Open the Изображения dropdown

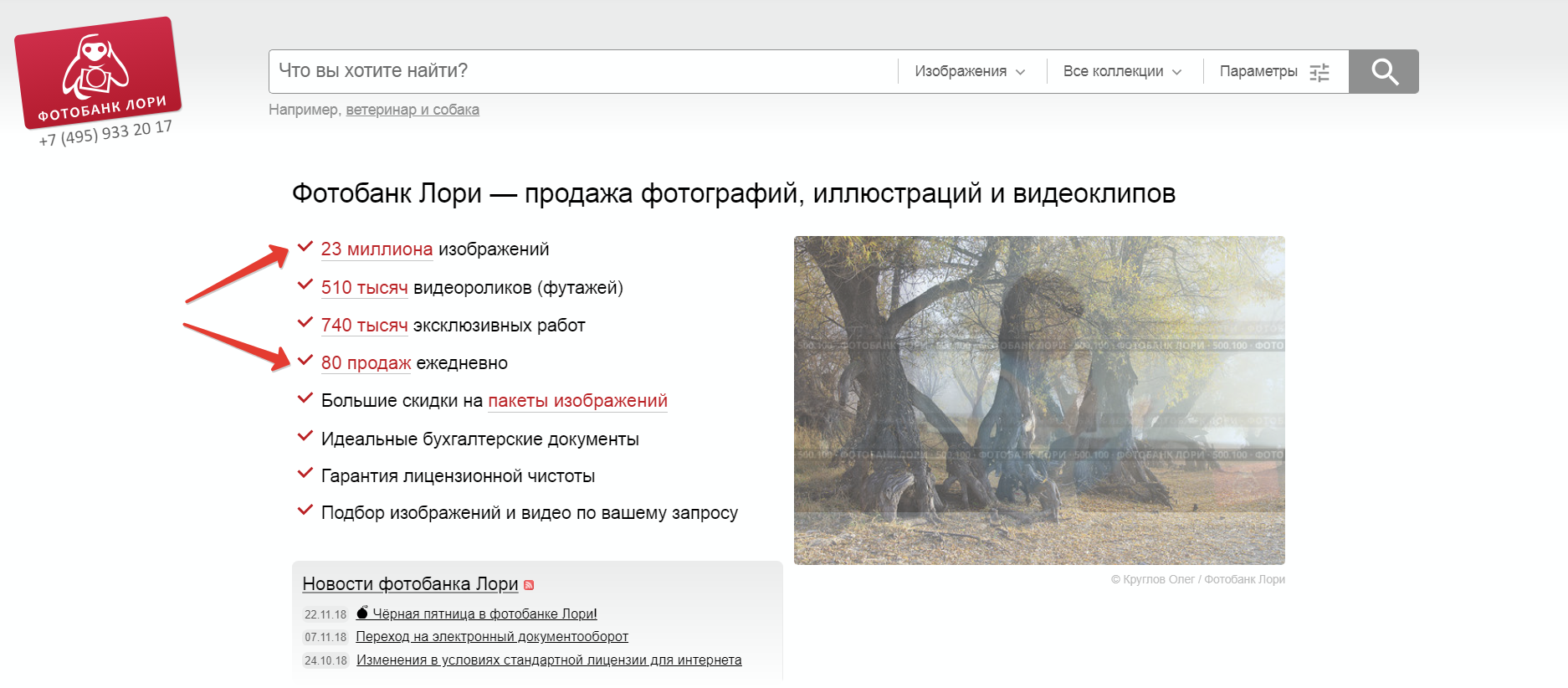point(970,72)
